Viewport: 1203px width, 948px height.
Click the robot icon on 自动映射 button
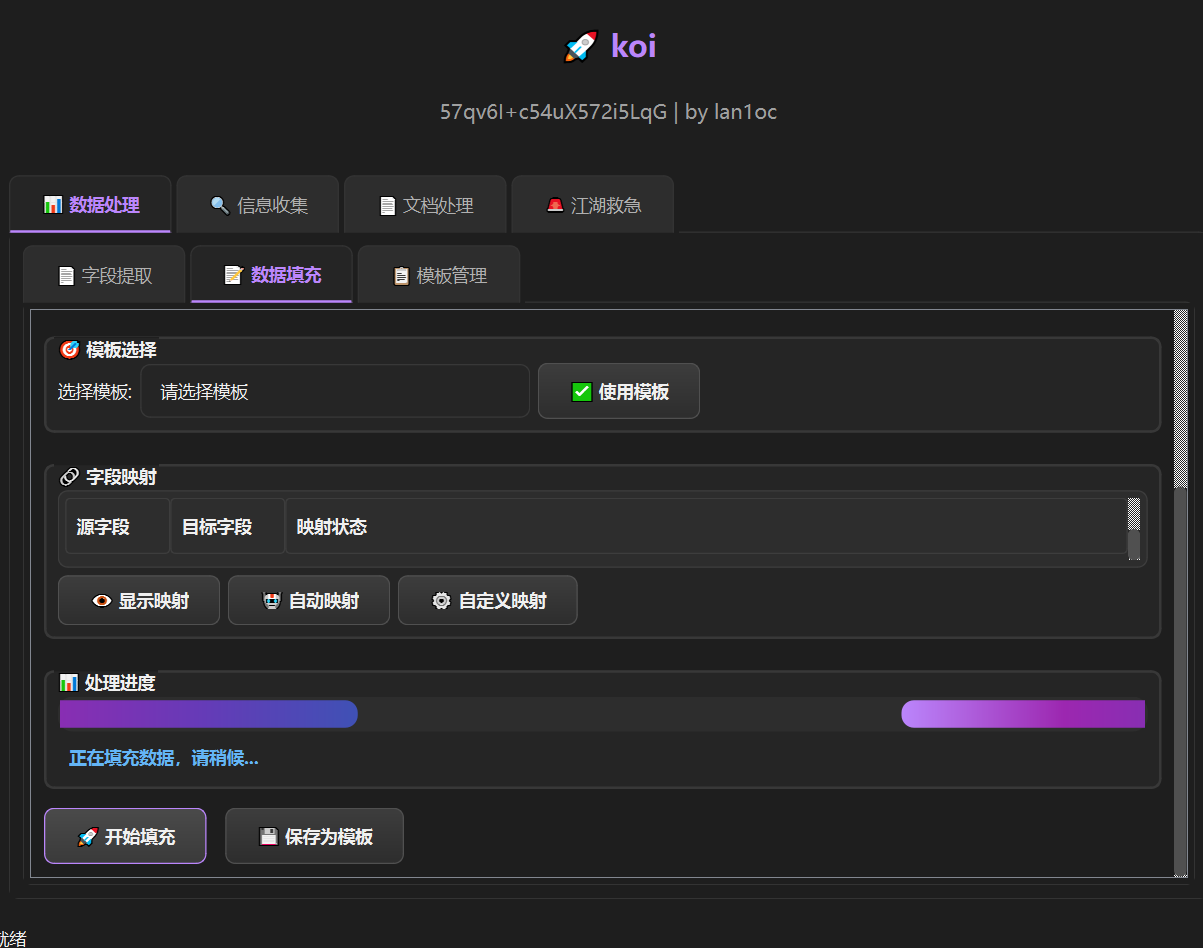tap(271, 601)
